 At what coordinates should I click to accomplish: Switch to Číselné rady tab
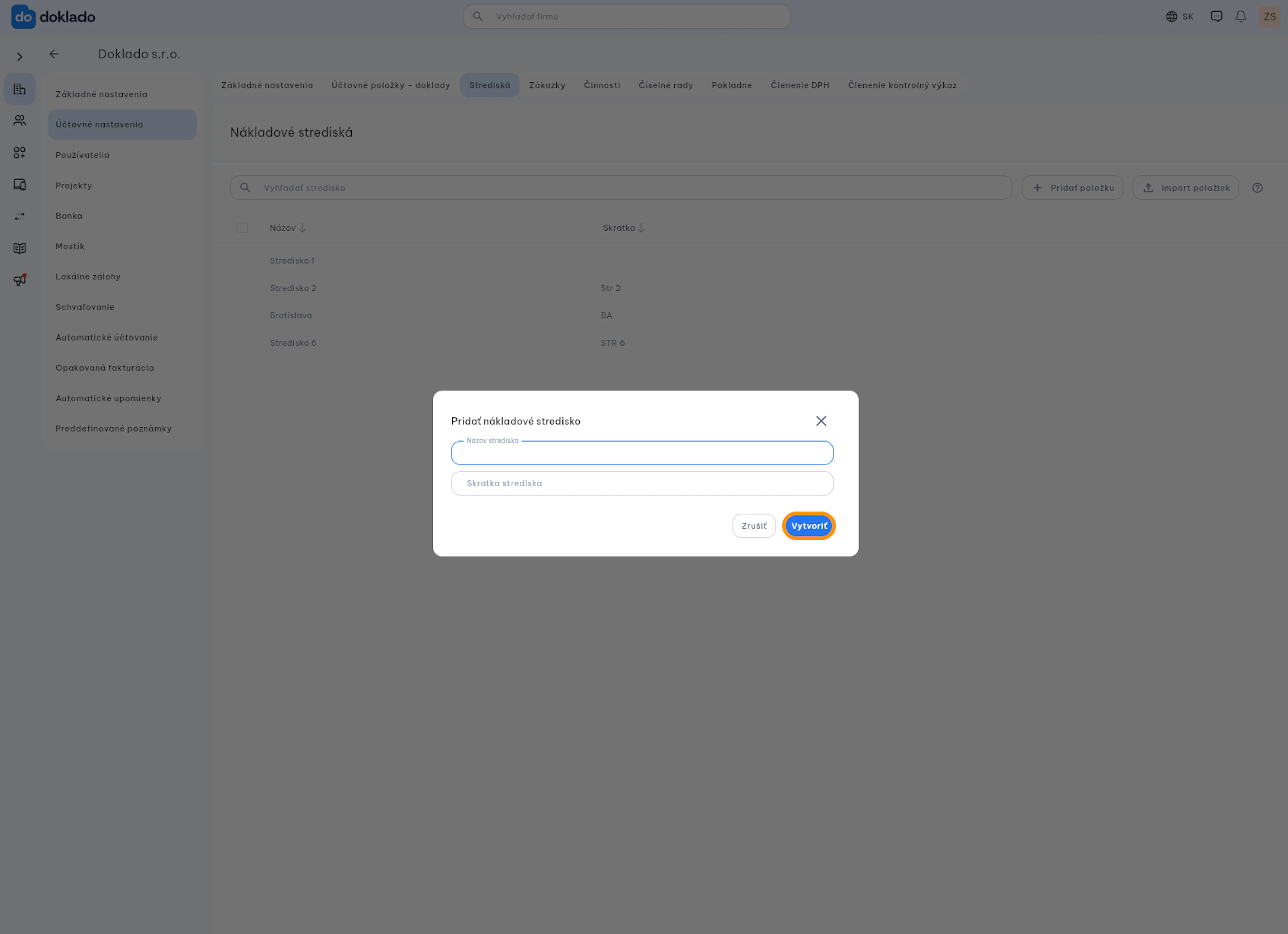pos(665,85)
